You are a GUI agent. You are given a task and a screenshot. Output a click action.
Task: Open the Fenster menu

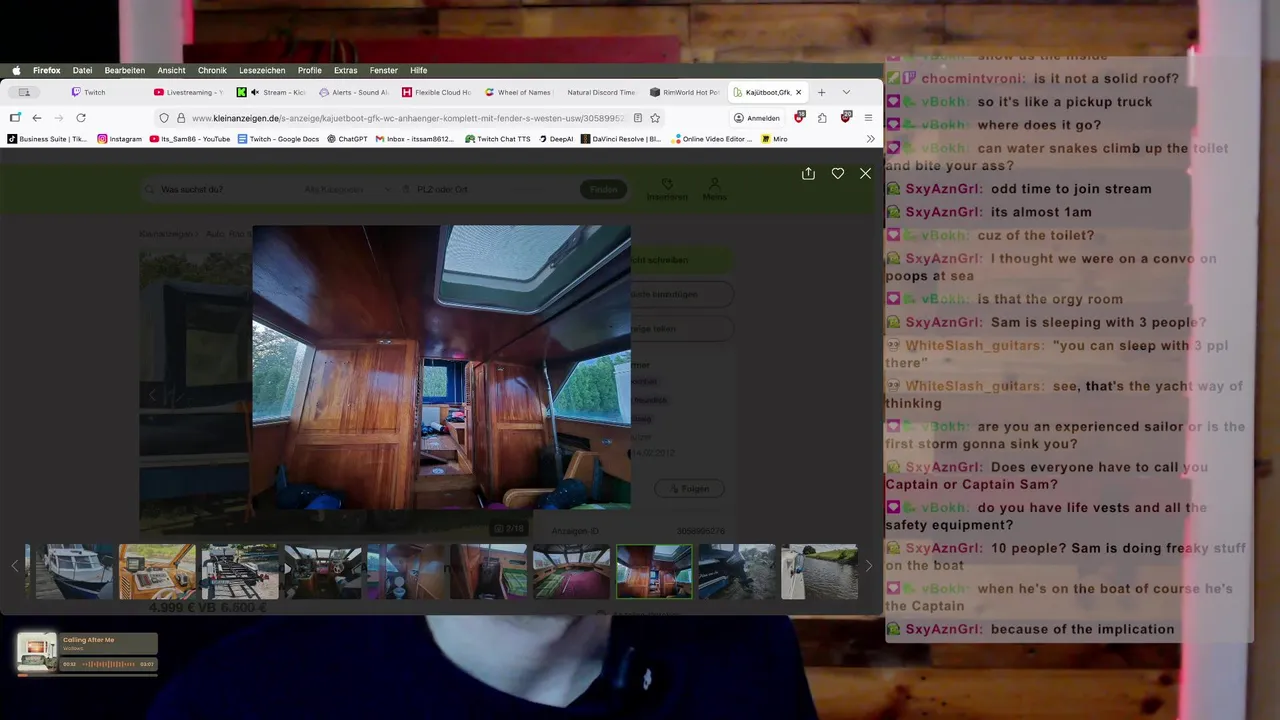pyautogui.click(x=384, y=71)
